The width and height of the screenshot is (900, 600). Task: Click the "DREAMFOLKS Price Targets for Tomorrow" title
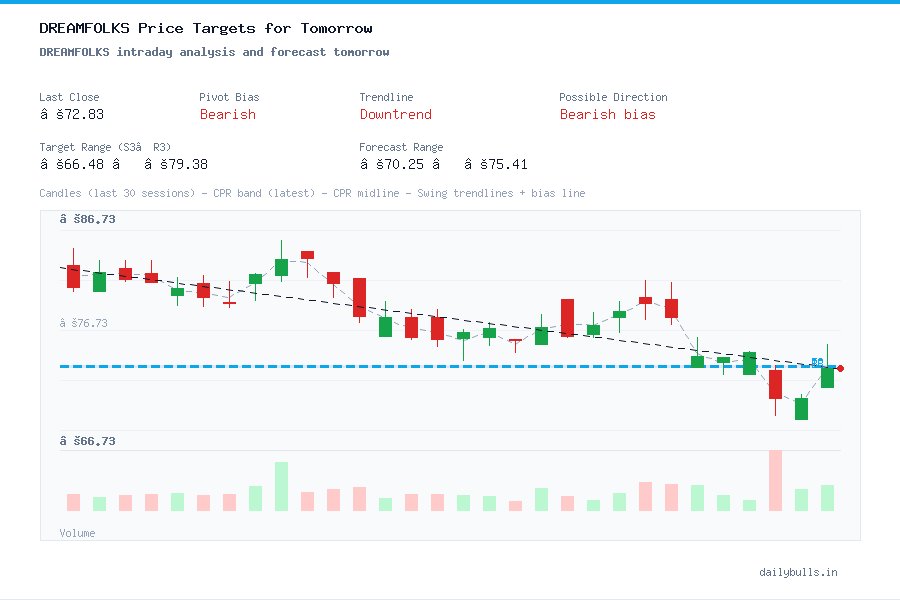tap(205, 28)
